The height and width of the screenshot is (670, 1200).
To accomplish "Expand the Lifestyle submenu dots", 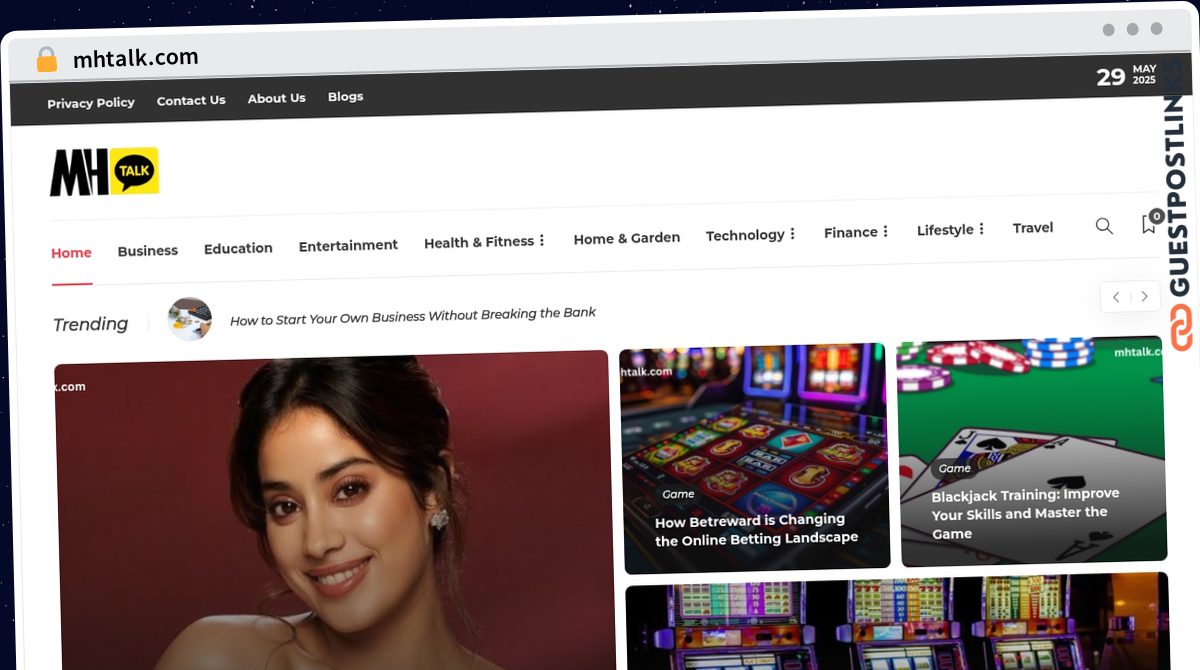I will coord(981,229).
